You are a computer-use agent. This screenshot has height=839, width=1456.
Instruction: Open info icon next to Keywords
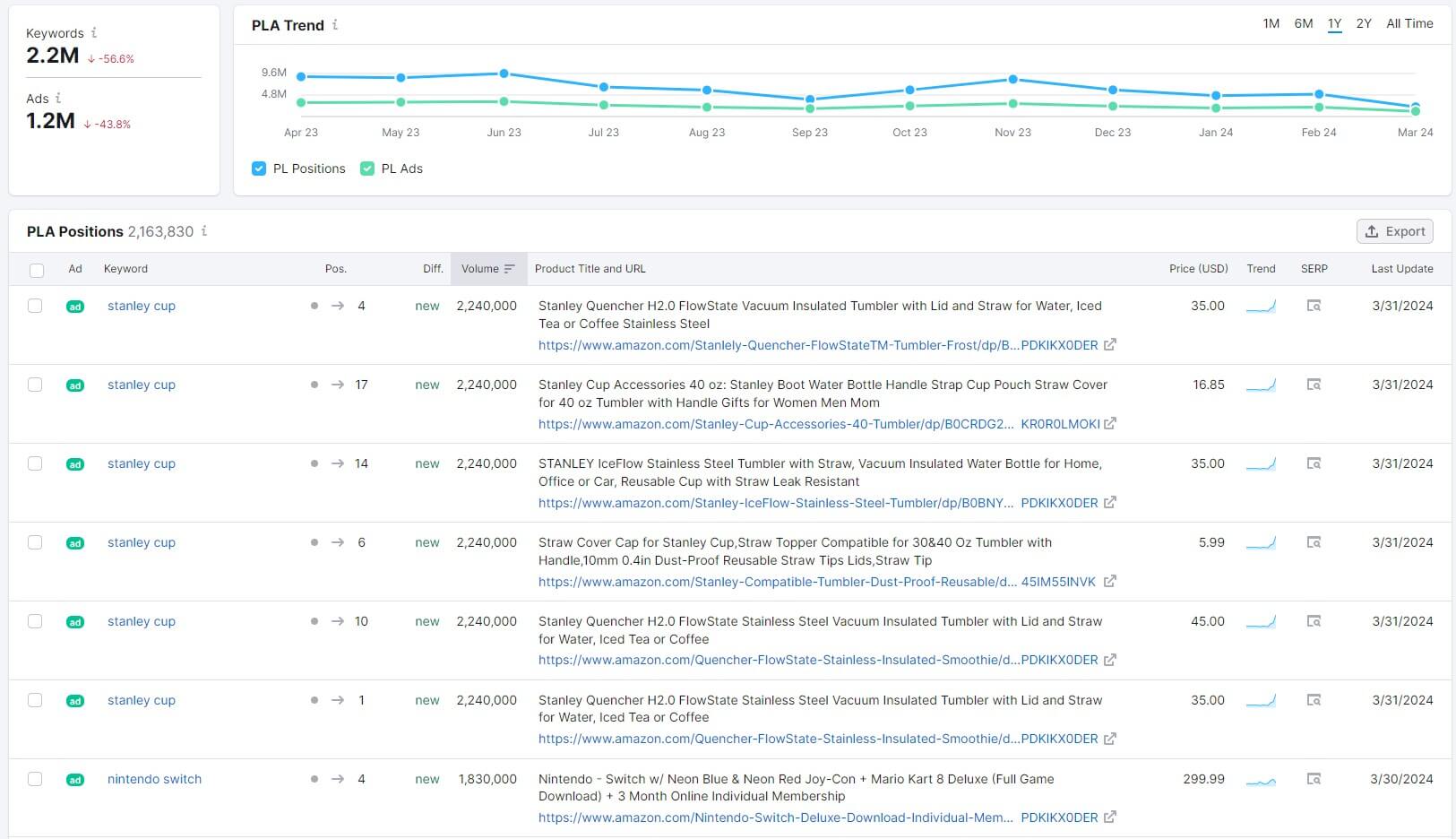tap(94, 32)
